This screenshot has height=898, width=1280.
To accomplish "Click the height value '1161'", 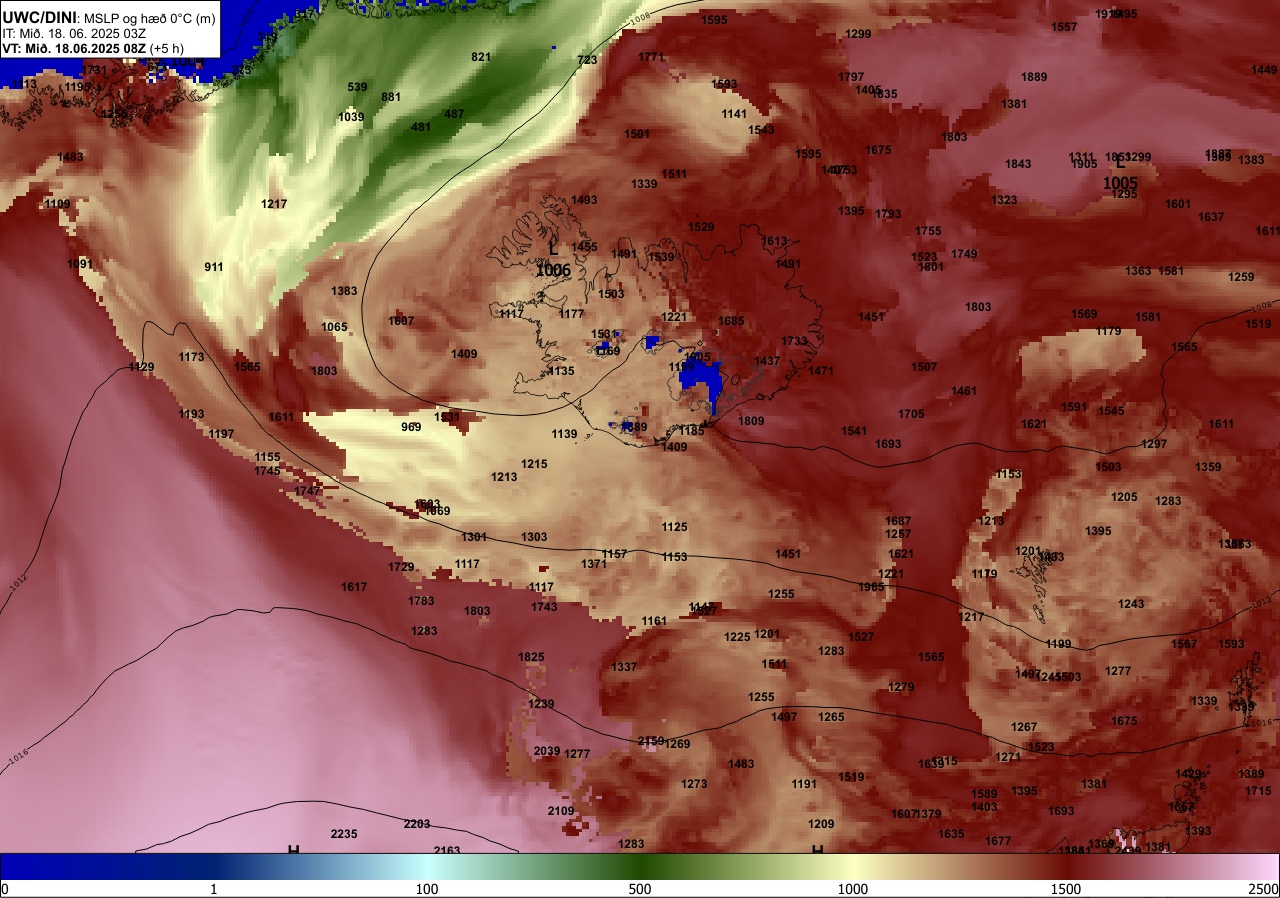I will pyautogui.click(x=654, y=621).
